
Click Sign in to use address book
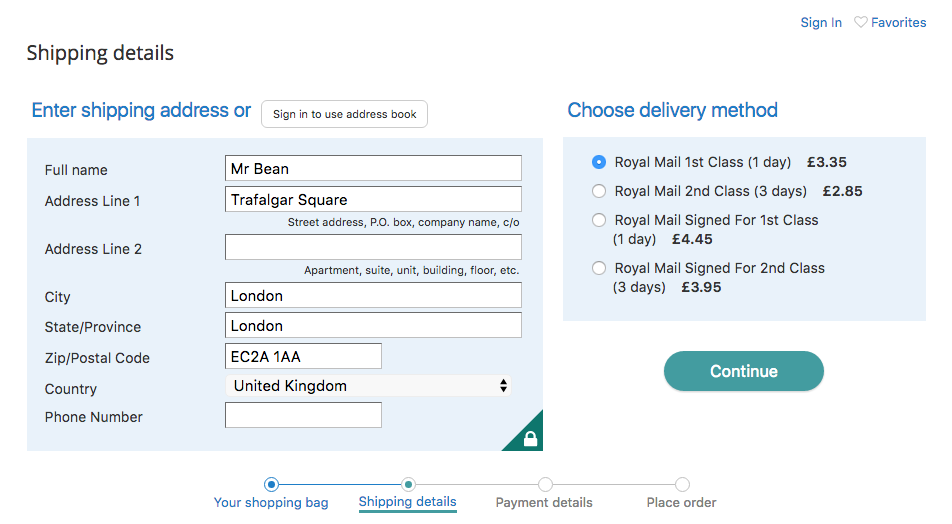click(x=344, y=114)
